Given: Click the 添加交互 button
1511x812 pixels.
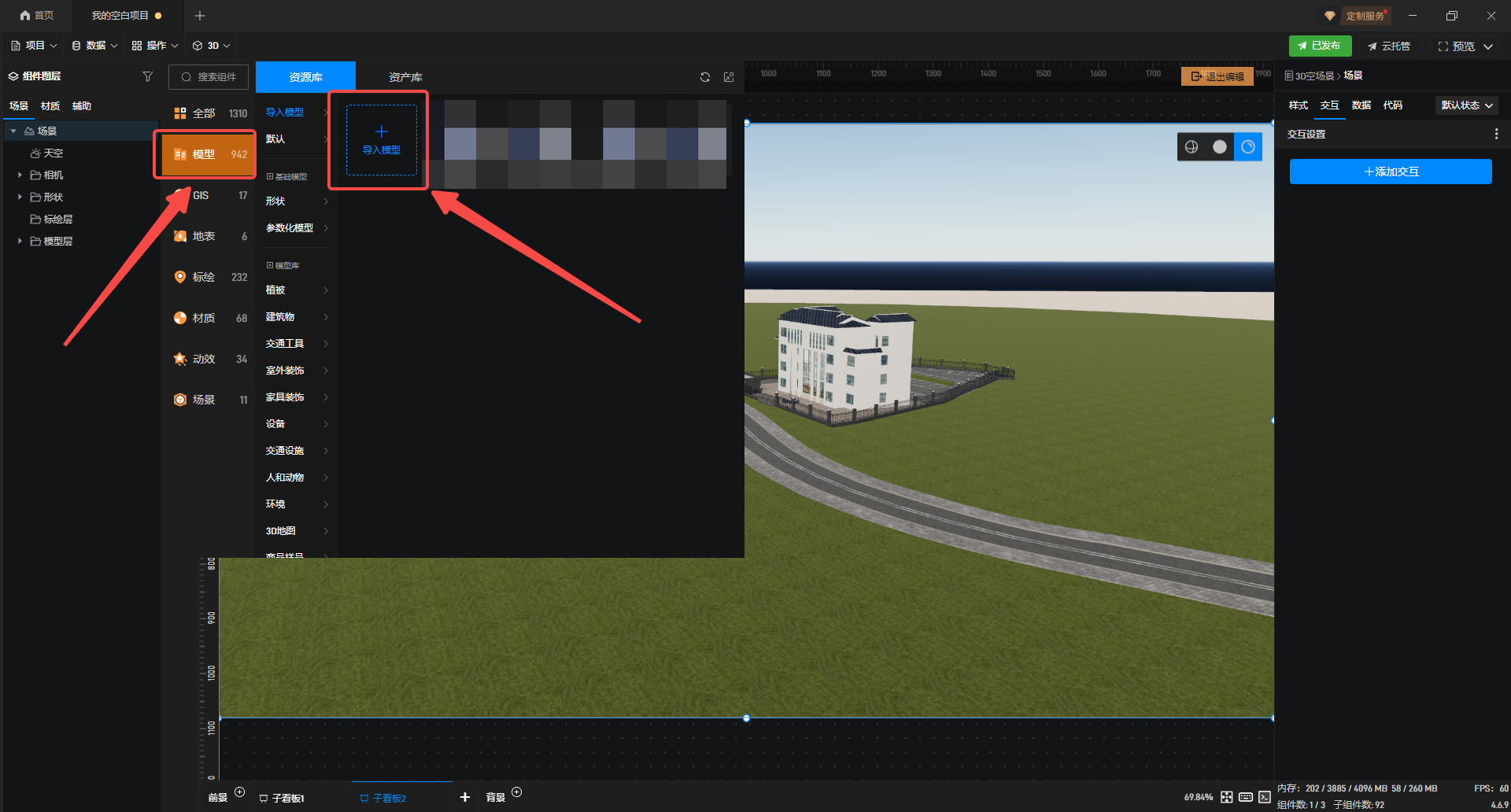Looking at the screenshot, I should (1391, 172).
